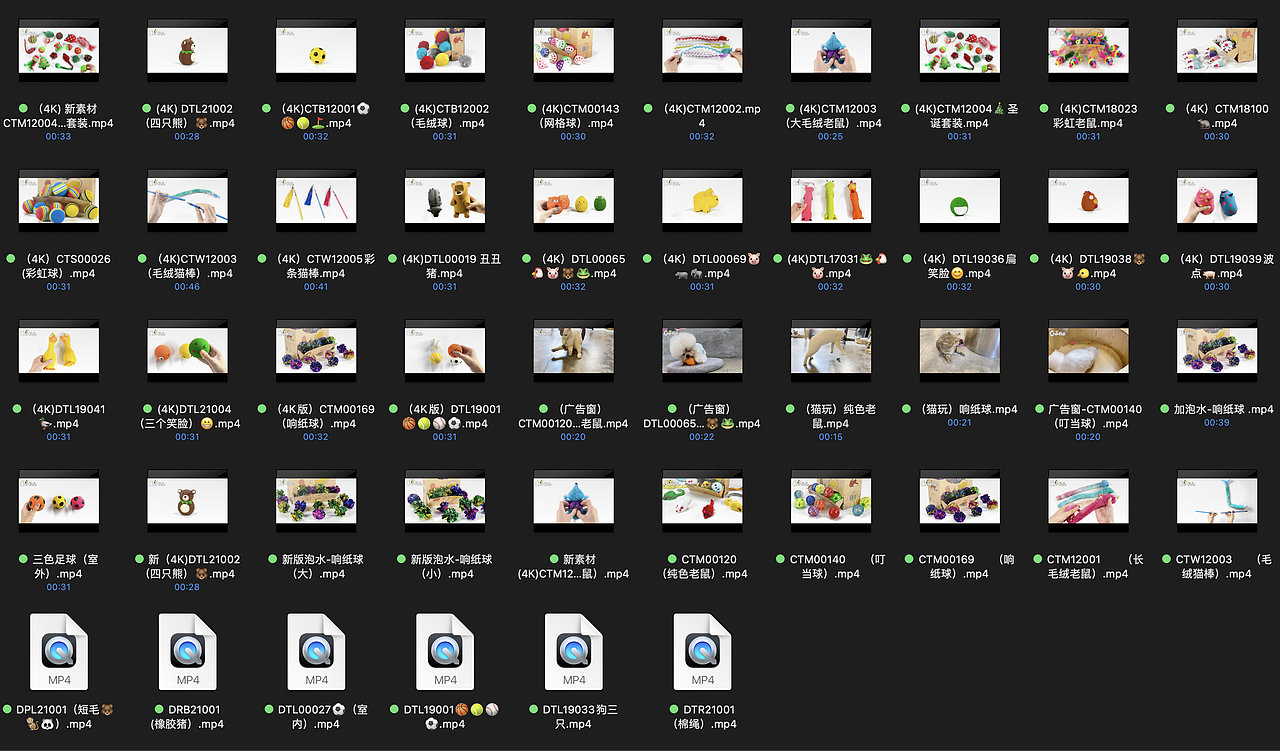1280x751 pixels.
Task: Select the DTL00027（室内）MP4 file icon
Action: coord(316,653)
